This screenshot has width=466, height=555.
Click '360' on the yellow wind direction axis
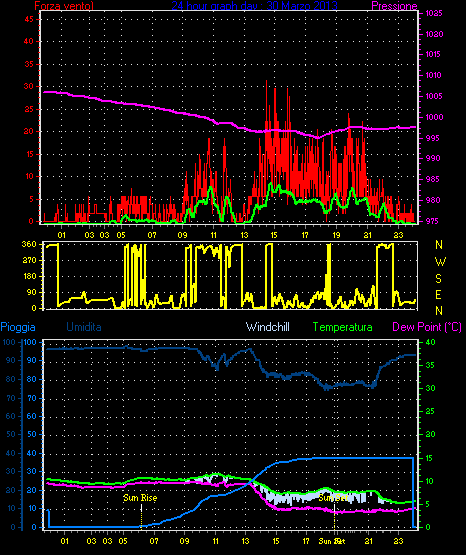(x=29, y=244)
